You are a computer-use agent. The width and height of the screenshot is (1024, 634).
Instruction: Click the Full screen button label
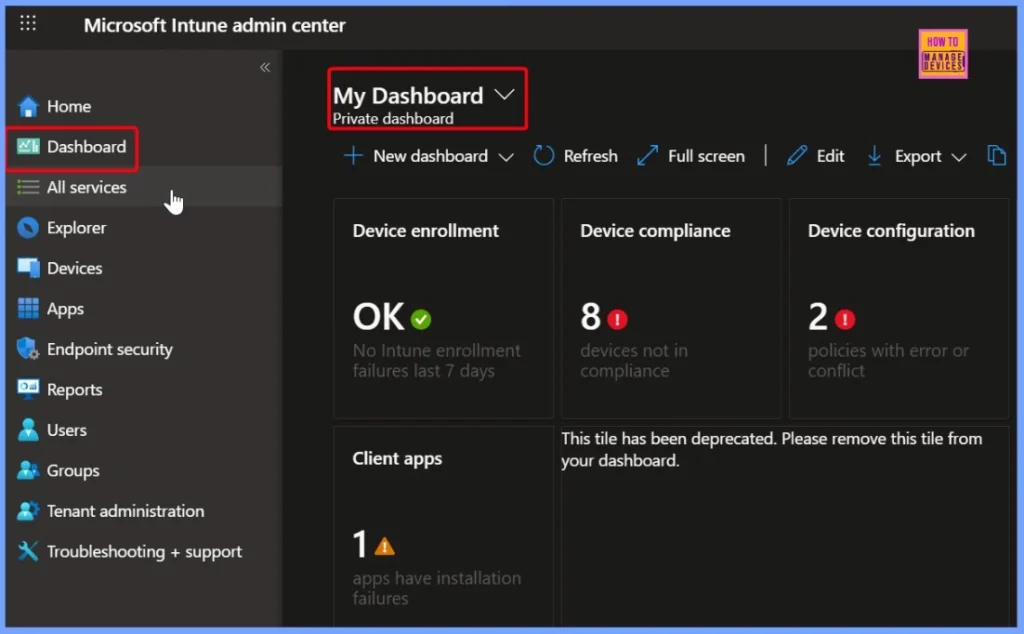pos(706,156)
